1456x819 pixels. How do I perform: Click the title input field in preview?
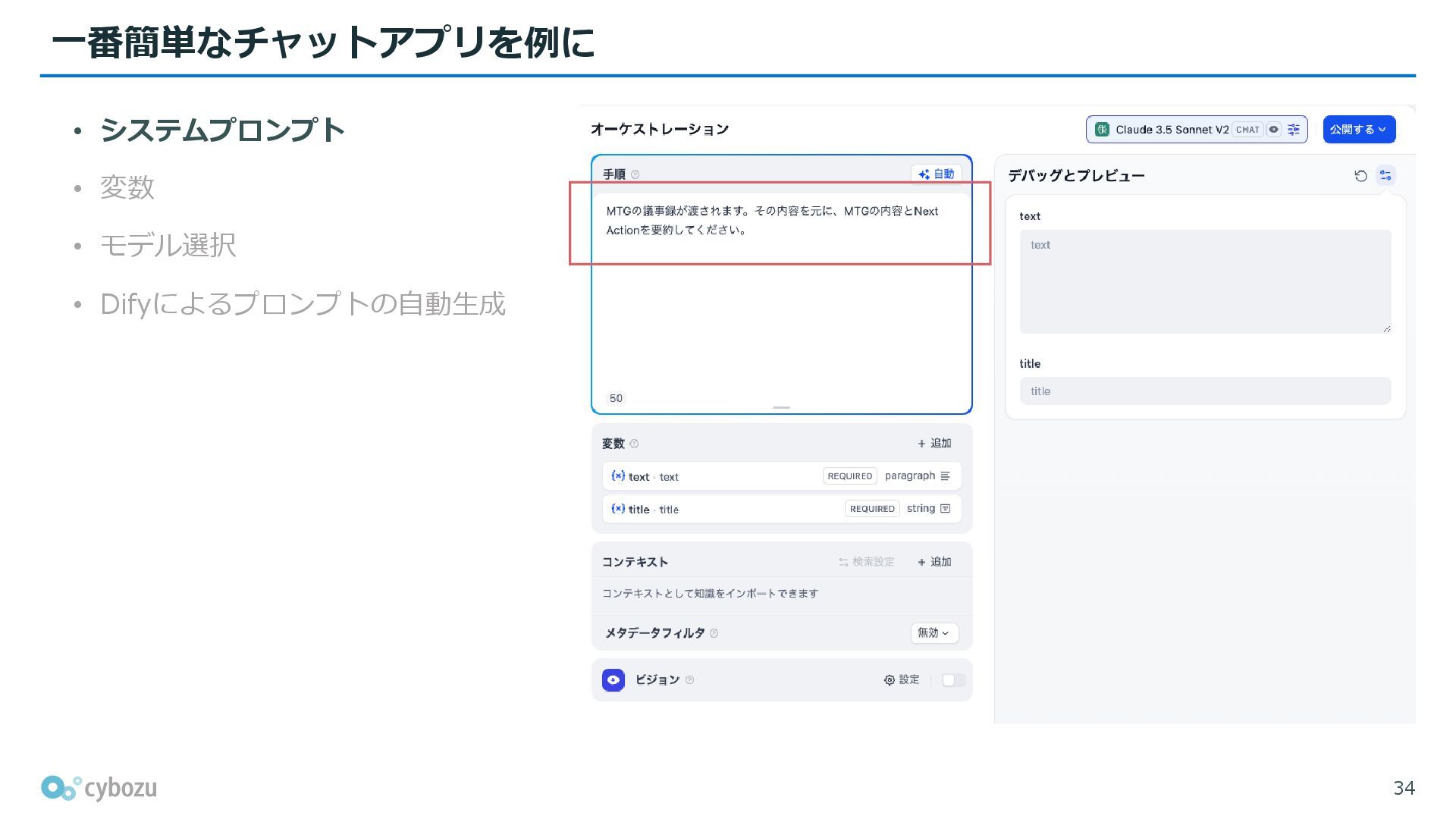[x=1205, y=391]
